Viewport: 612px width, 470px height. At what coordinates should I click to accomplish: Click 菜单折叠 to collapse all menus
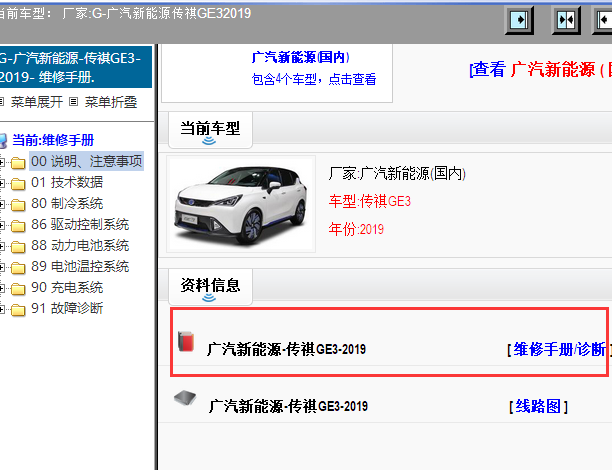(x=111, y=102)
